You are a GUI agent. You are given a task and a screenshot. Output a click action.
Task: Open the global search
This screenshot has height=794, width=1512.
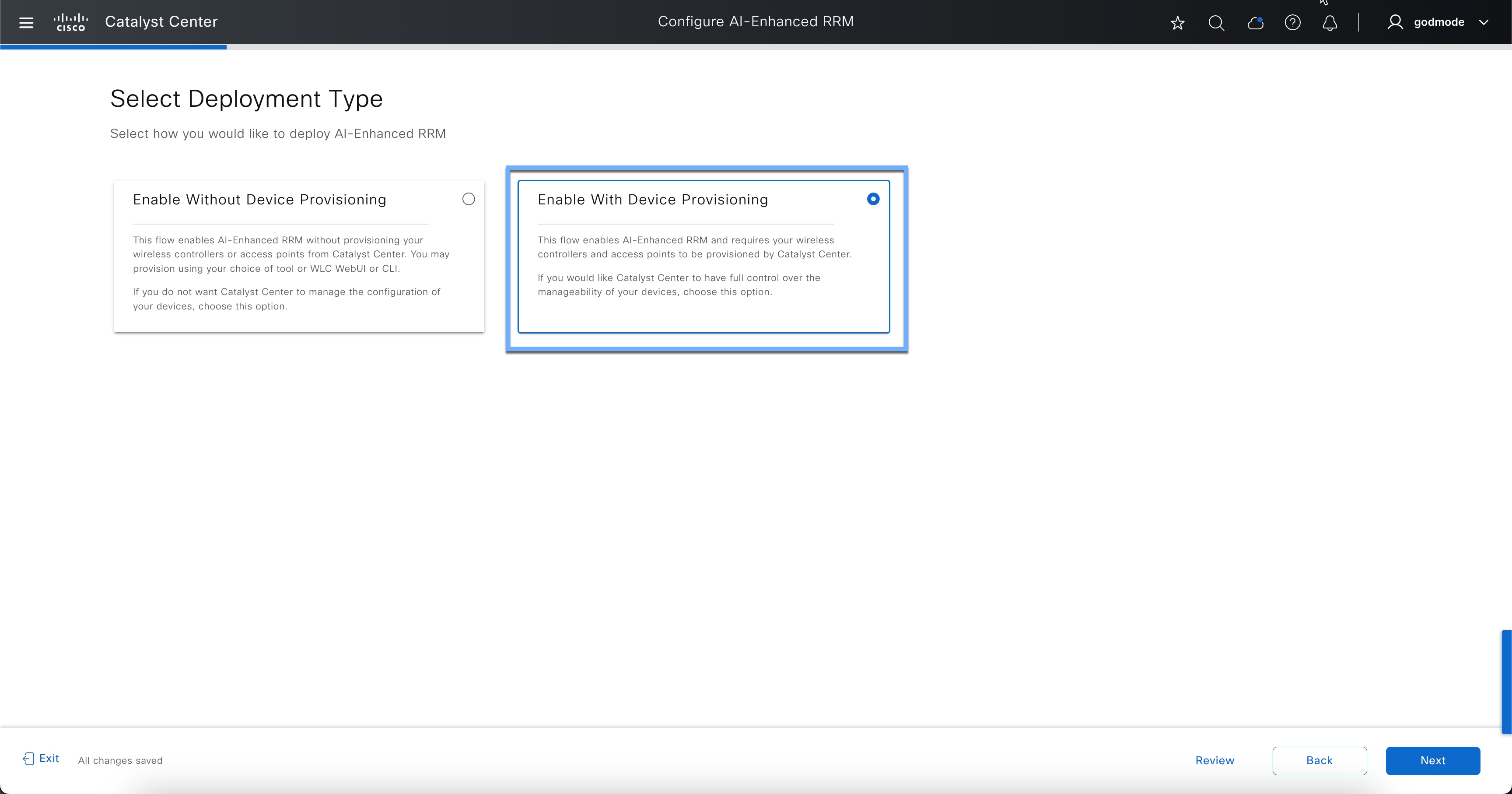coord(1215,22)
